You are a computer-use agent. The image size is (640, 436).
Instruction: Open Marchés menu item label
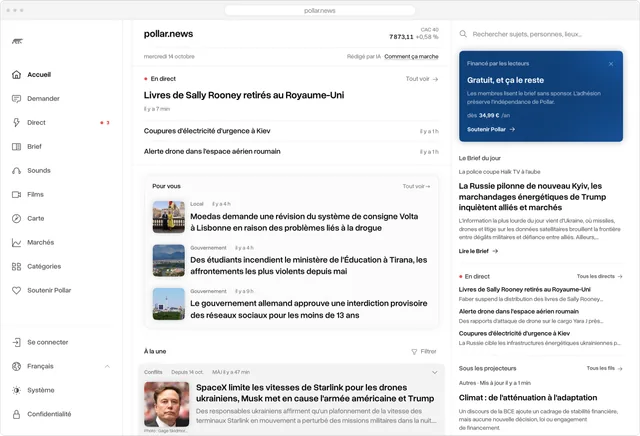41,242
